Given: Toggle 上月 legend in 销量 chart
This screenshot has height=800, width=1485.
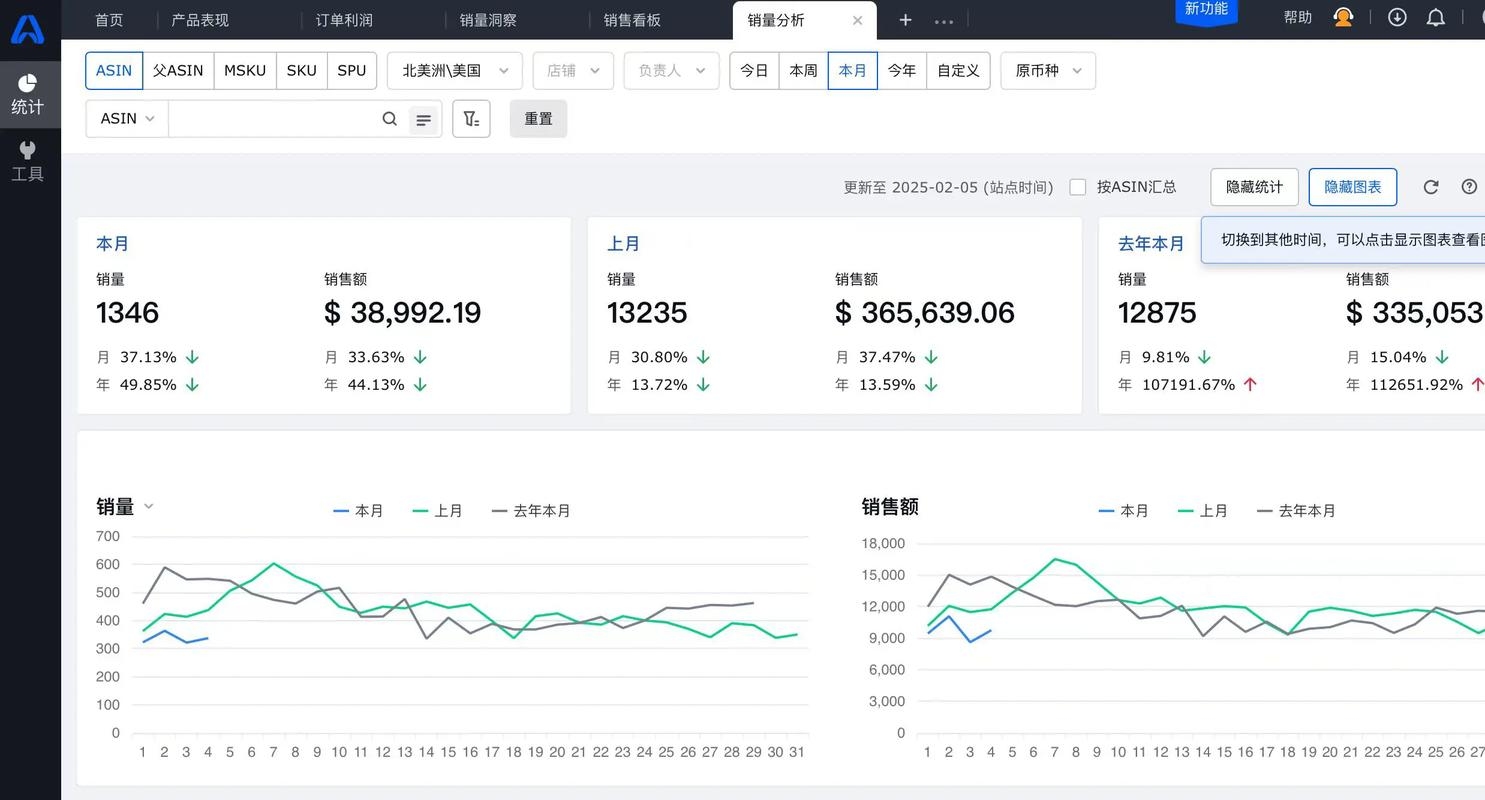Looking at the screenshot, I should tap(437, 511).
